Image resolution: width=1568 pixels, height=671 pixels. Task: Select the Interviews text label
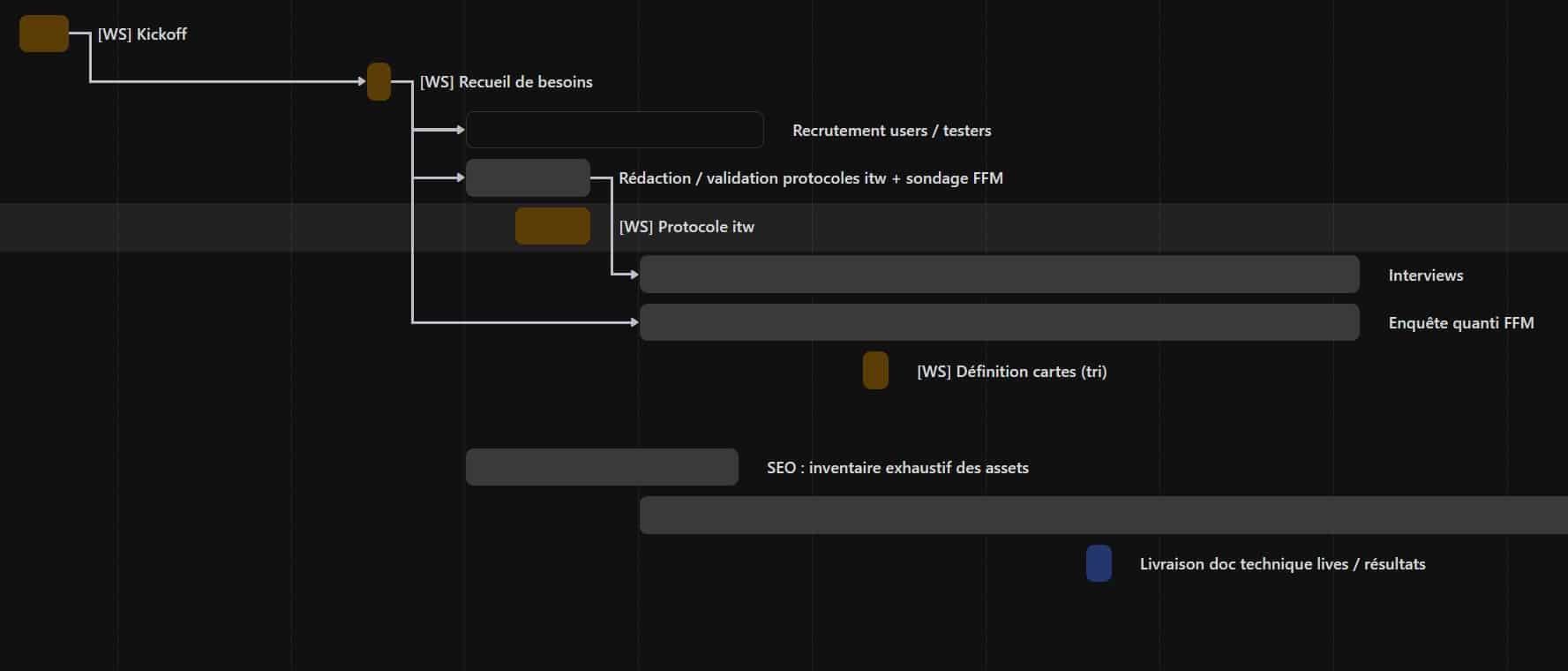(x=1425, y=275)
